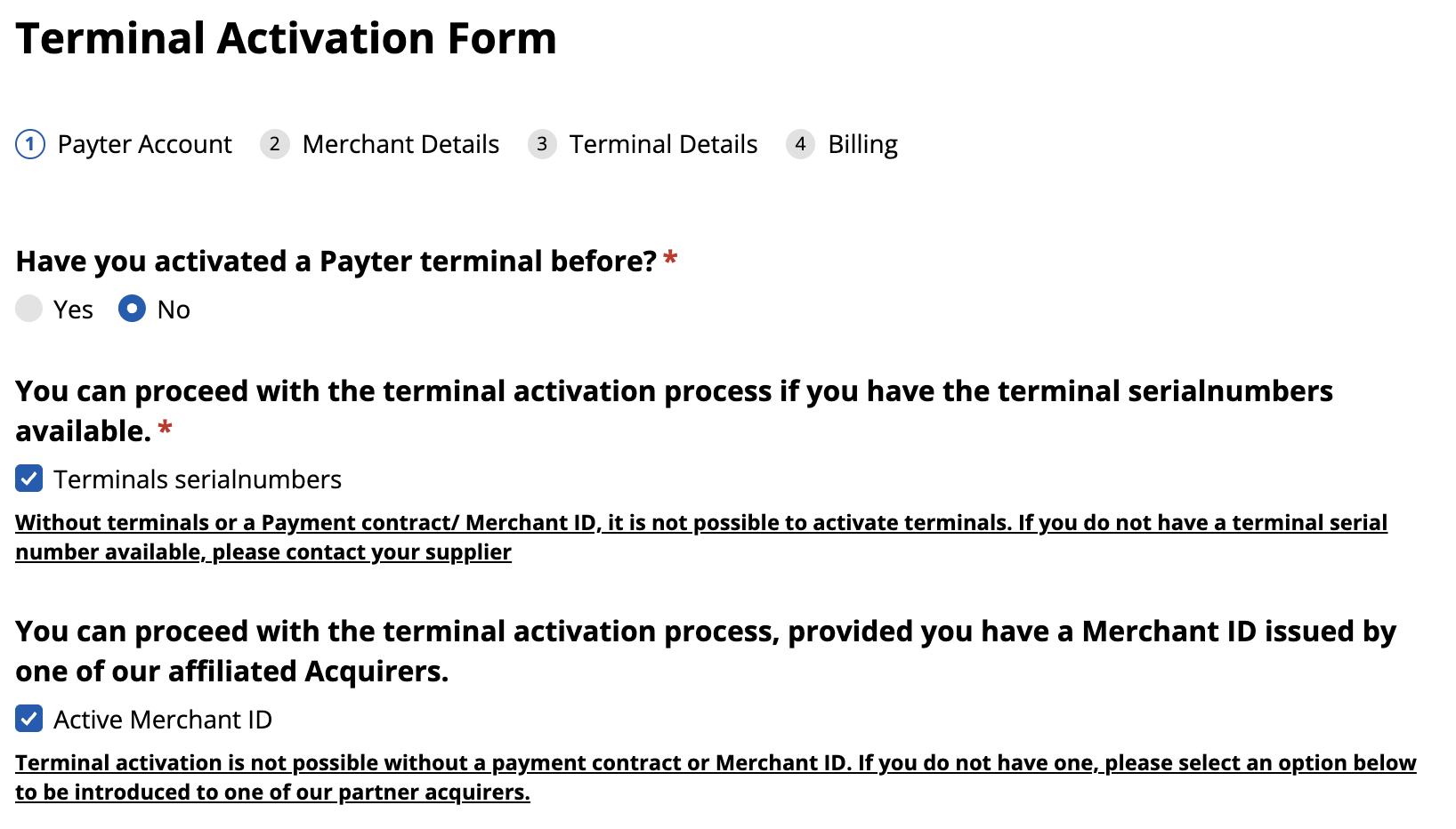Screen dimensions: 1456x829
Task: Go to the Merchant Details step label
Action: click(400, 144)
